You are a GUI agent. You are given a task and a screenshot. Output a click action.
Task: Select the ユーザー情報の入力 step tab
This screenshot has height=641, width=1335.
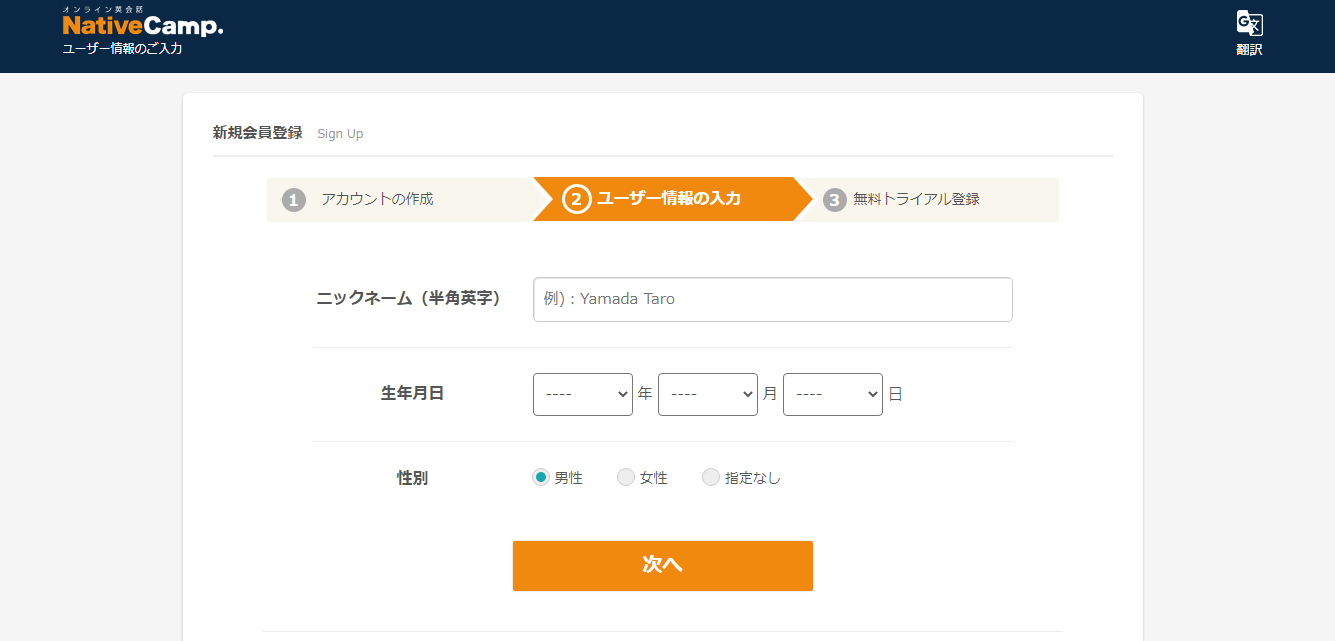(669, 199)
